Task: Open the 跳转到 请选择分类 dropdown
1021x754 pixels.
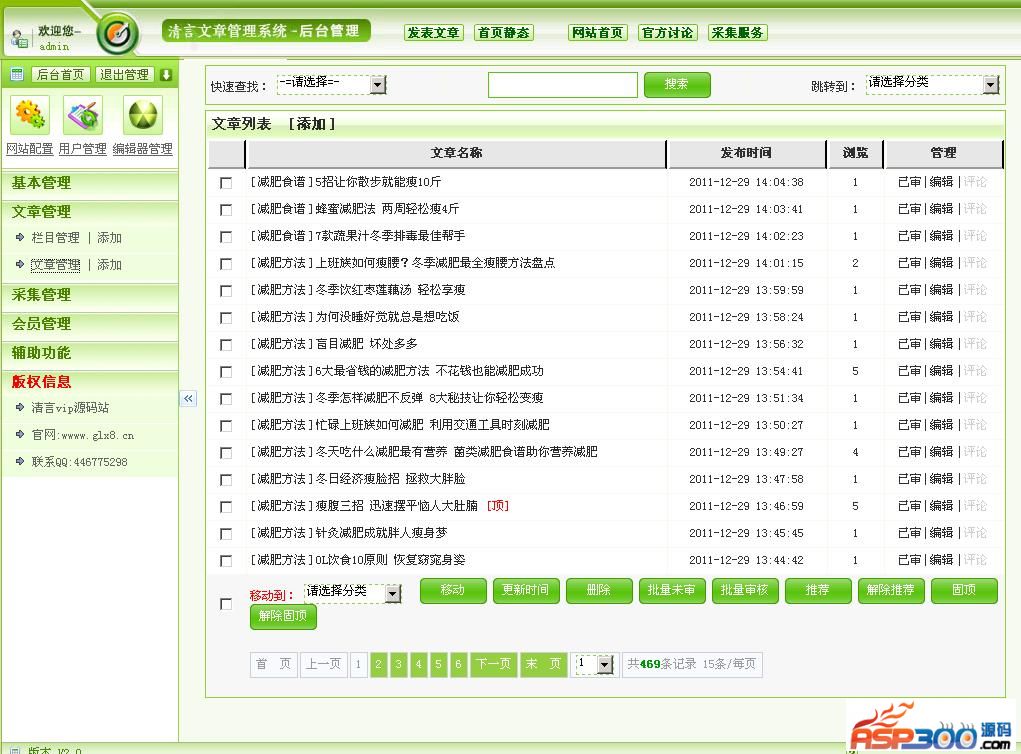Action: click(x=932, y=84)
